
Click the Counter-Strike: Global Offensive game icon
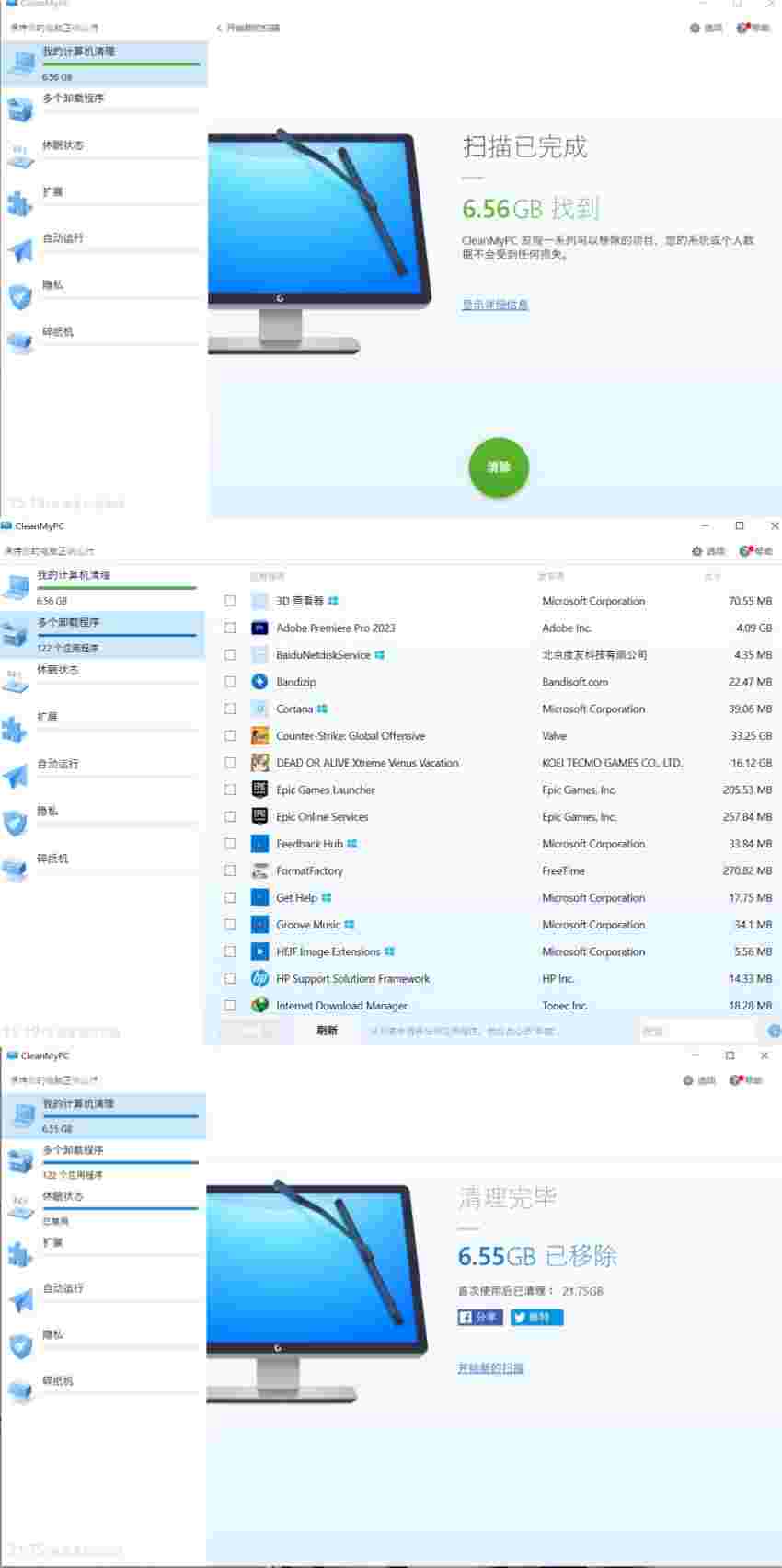[259, 736]
